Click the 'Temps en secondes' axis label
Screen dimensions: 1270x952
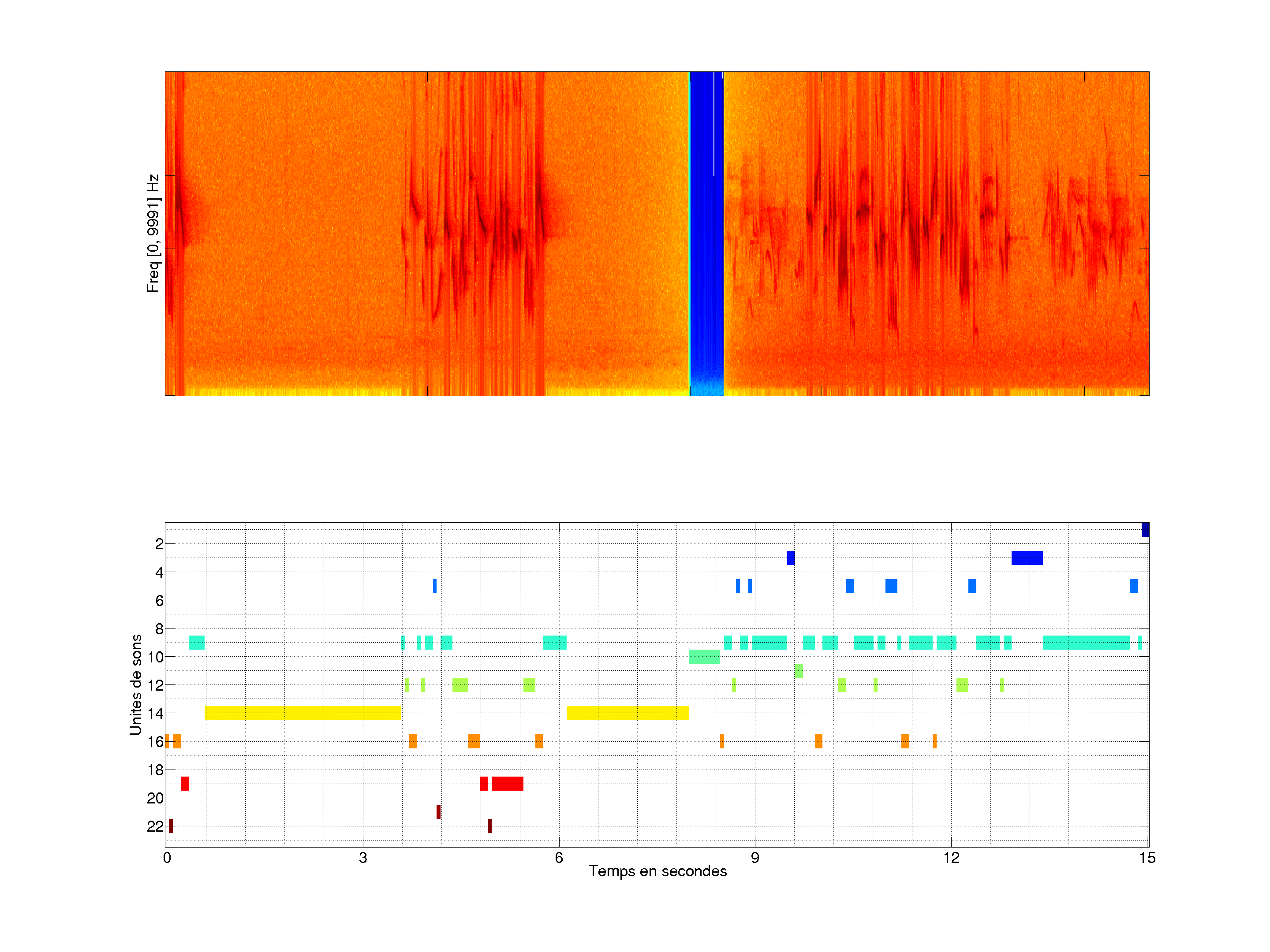click(x=657, y=871)
